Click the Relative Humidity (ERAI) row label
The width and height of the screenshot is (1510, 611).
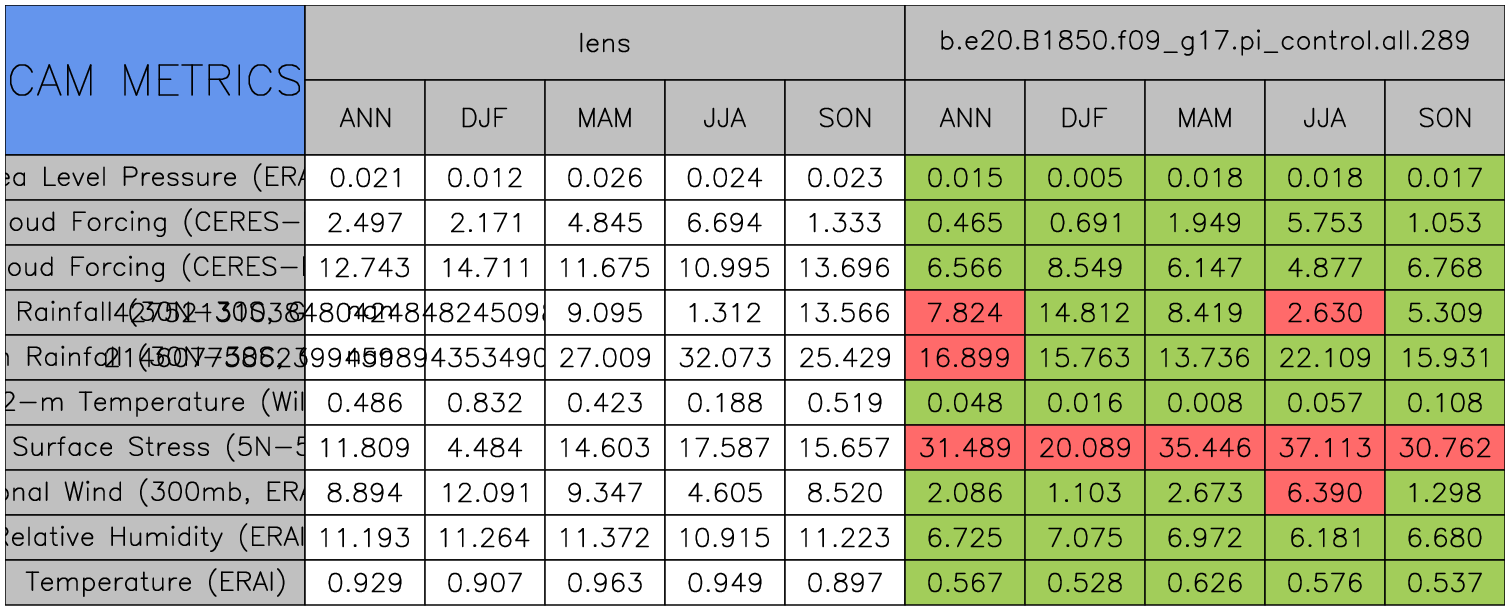[155, 537]
